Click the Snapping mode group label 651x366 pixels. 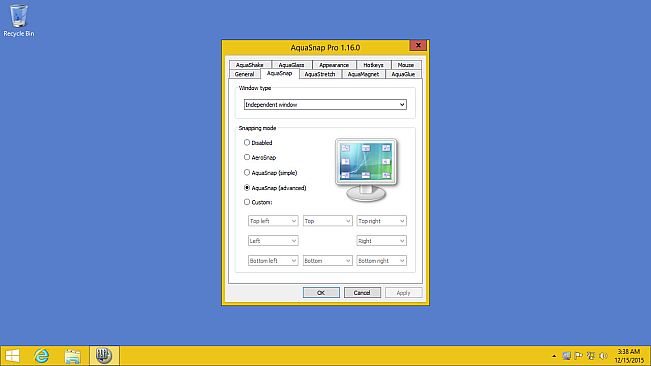point(257,128)
